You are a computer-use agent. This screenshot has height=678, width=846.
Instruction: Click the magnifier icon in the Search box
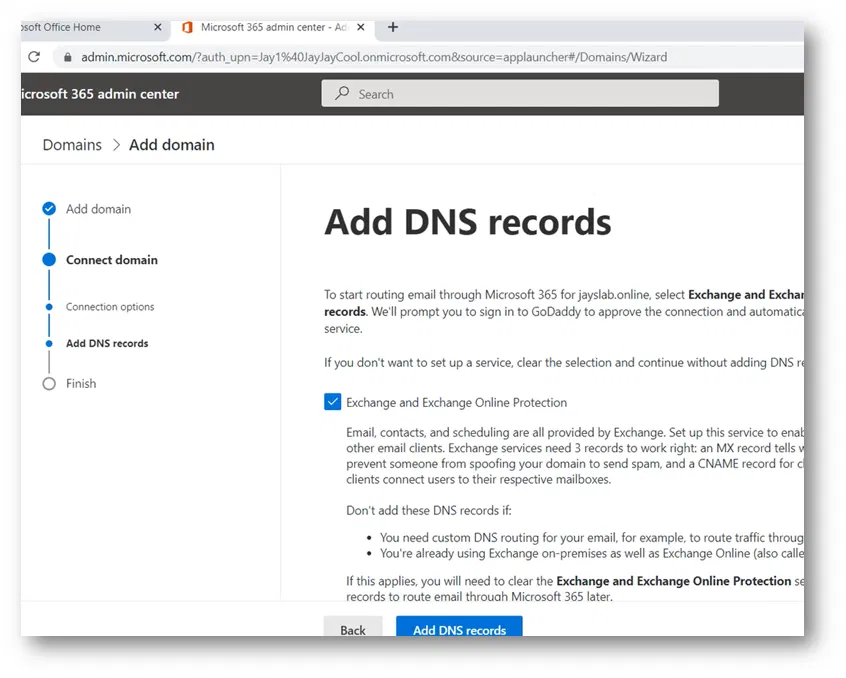342,94
